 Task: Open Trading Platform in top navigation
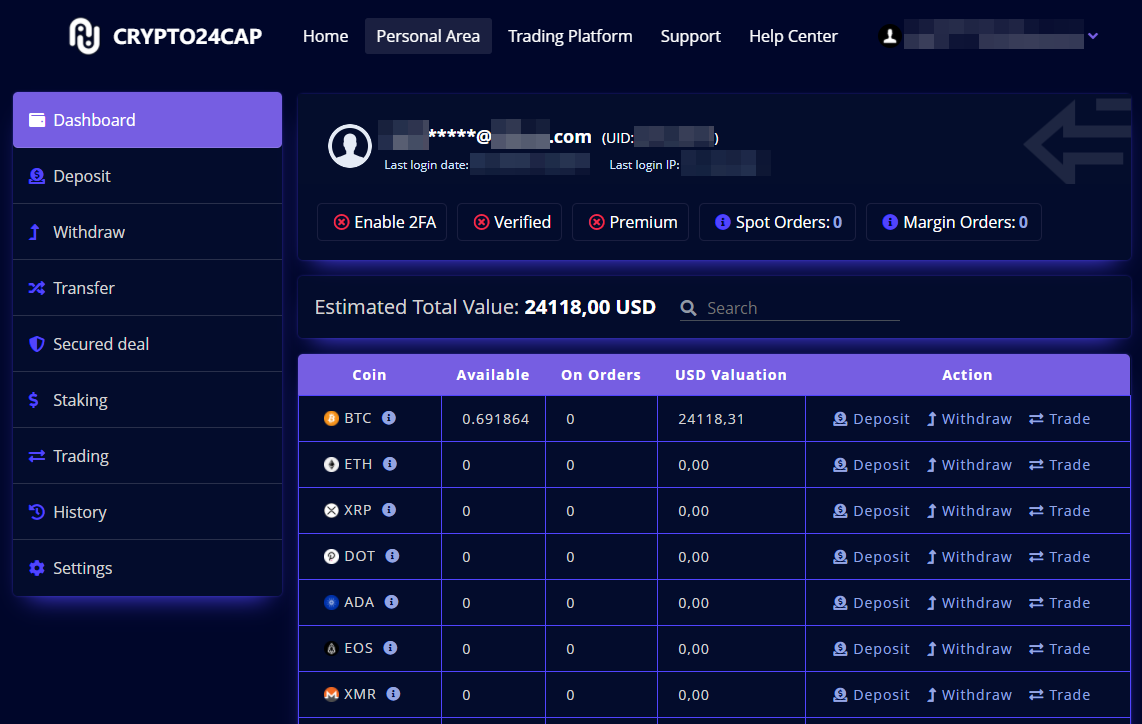[570, 36]
